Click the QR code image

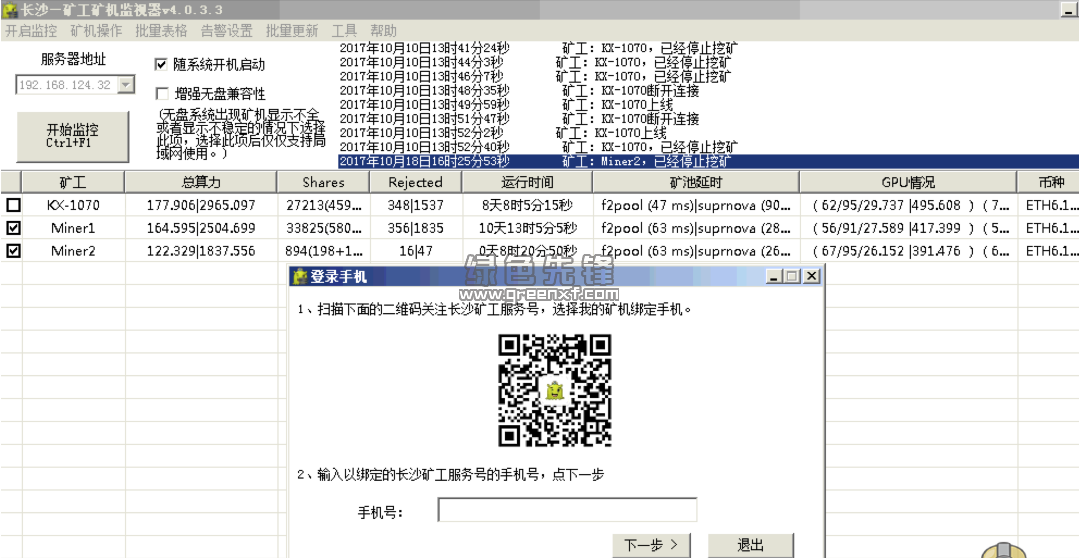tap(555, 391)
